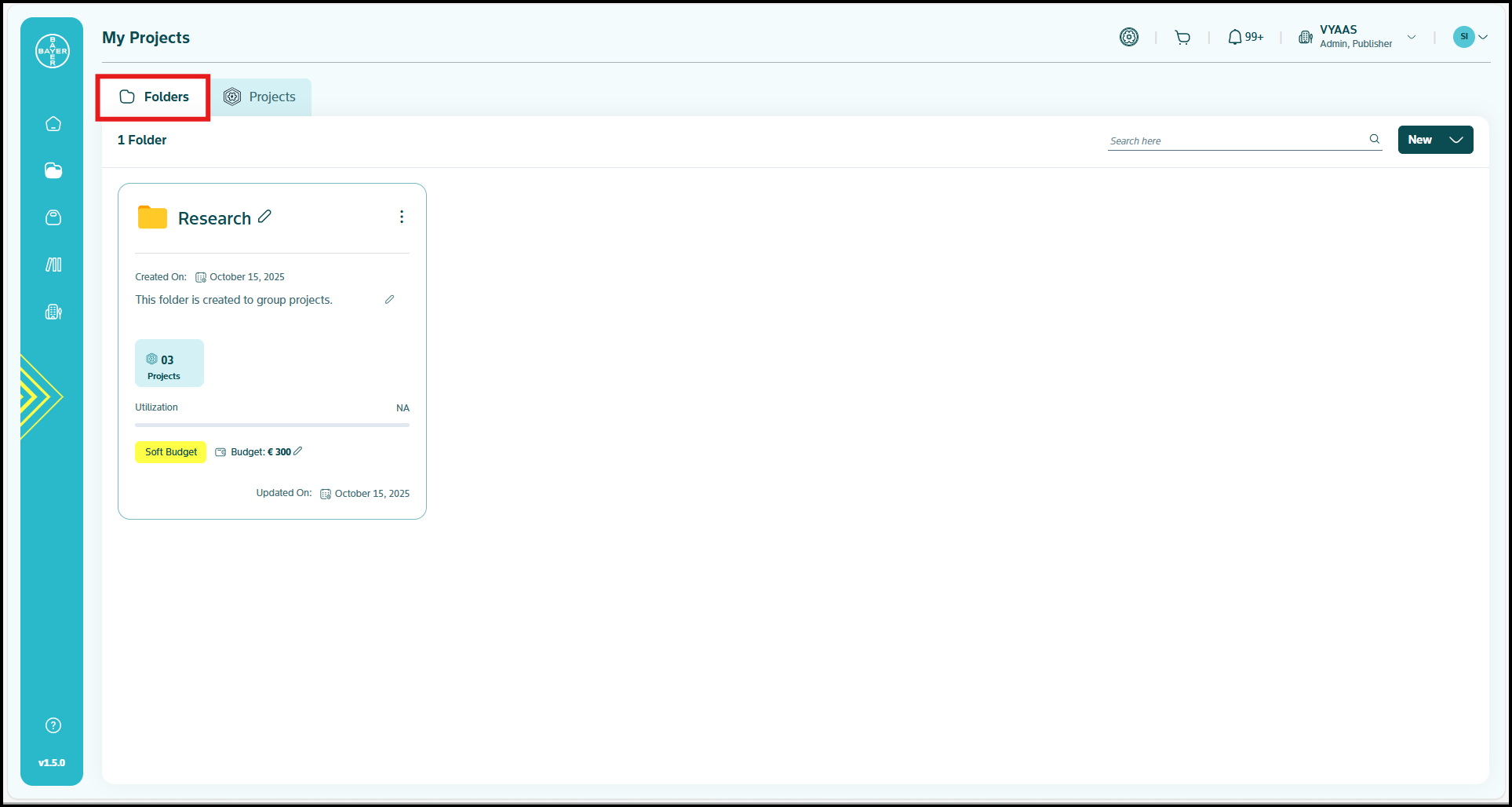Screen dimensions: 1512x807
Task: Open Research folder three-dot menu
Action: (x=402, y=217)
